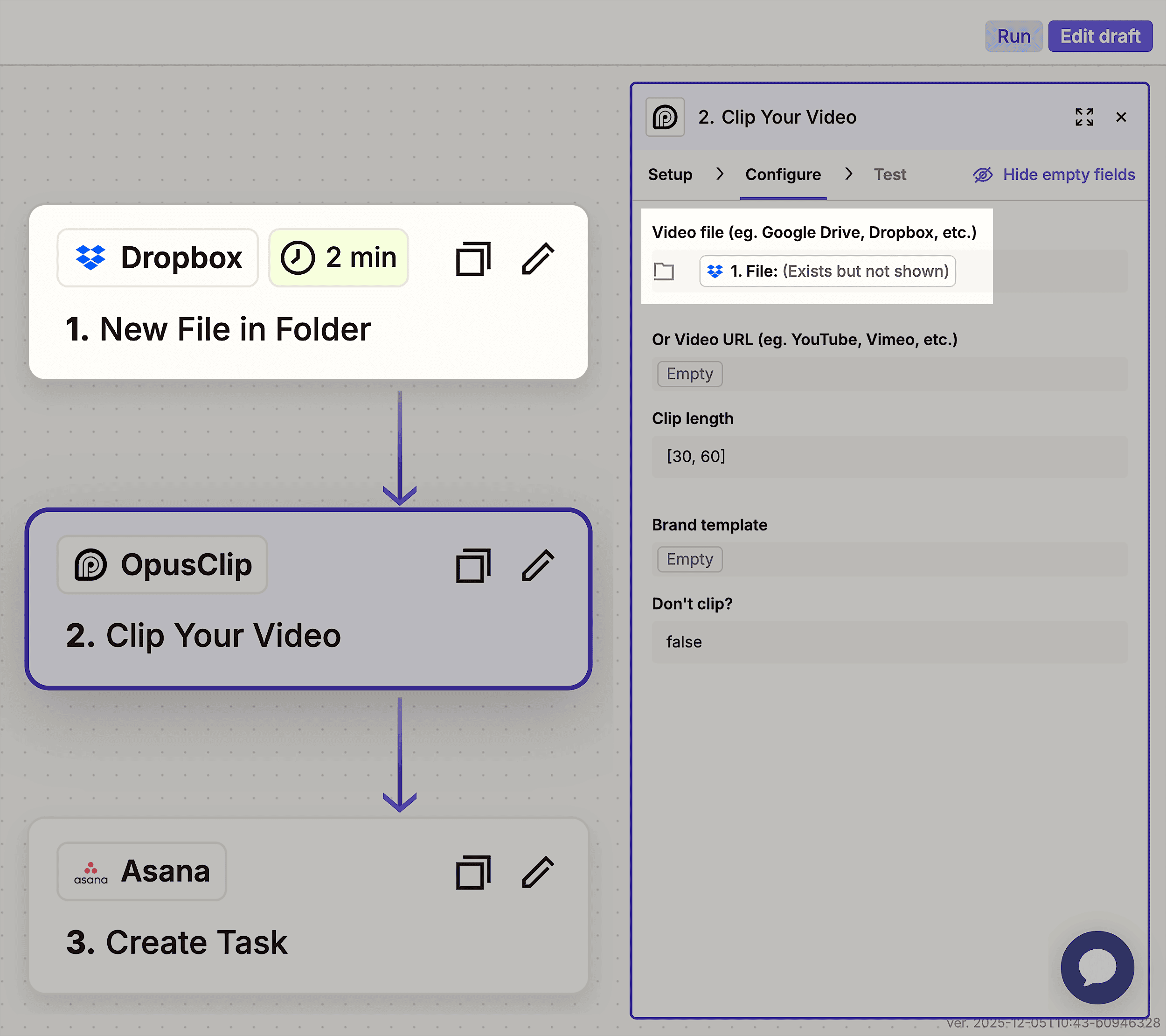Click the Run button
This screenshot has height=1036, width=1166.
coord(1013,35)
